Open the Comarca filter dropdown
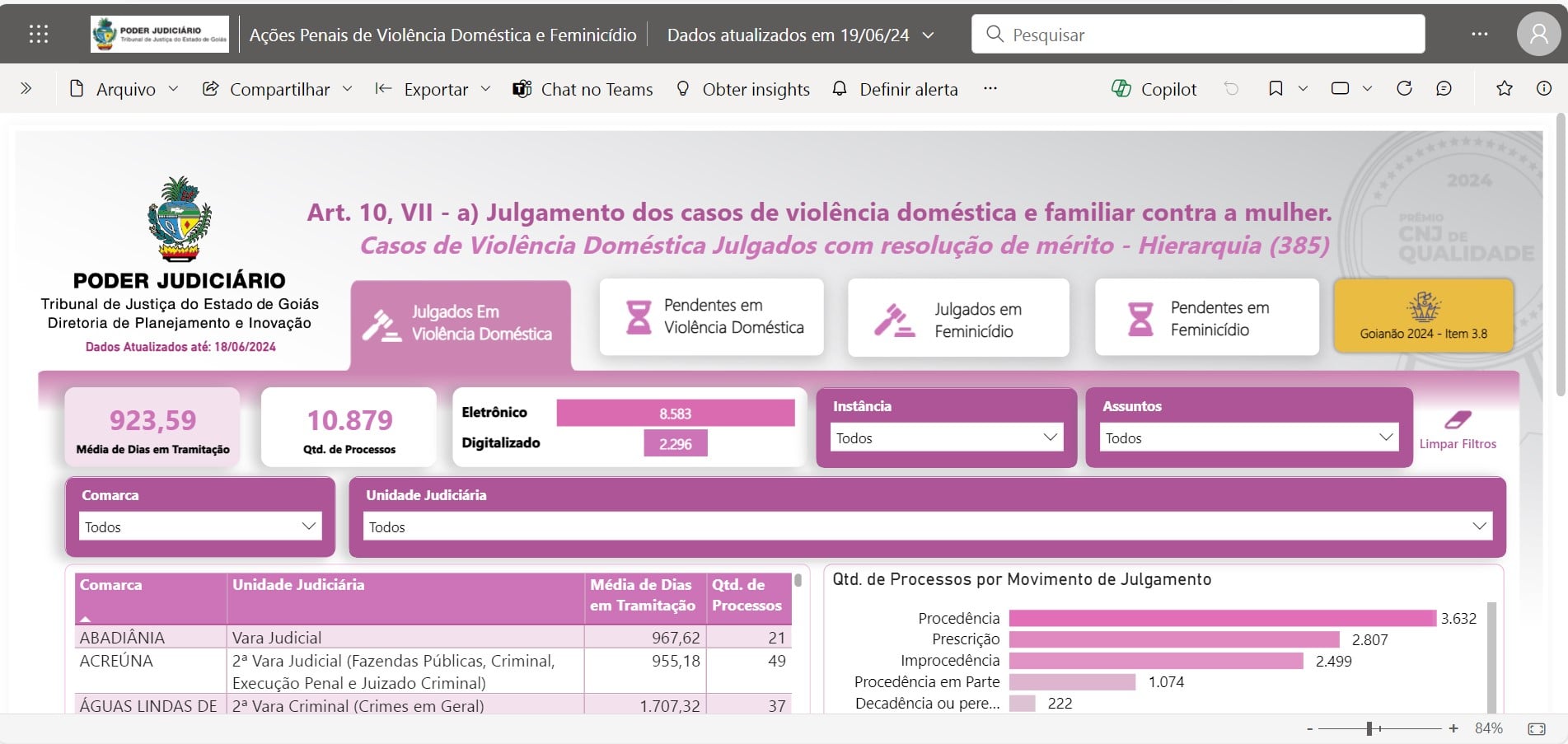Screen dimensions: 1568x744 click(x=200, y=526)
